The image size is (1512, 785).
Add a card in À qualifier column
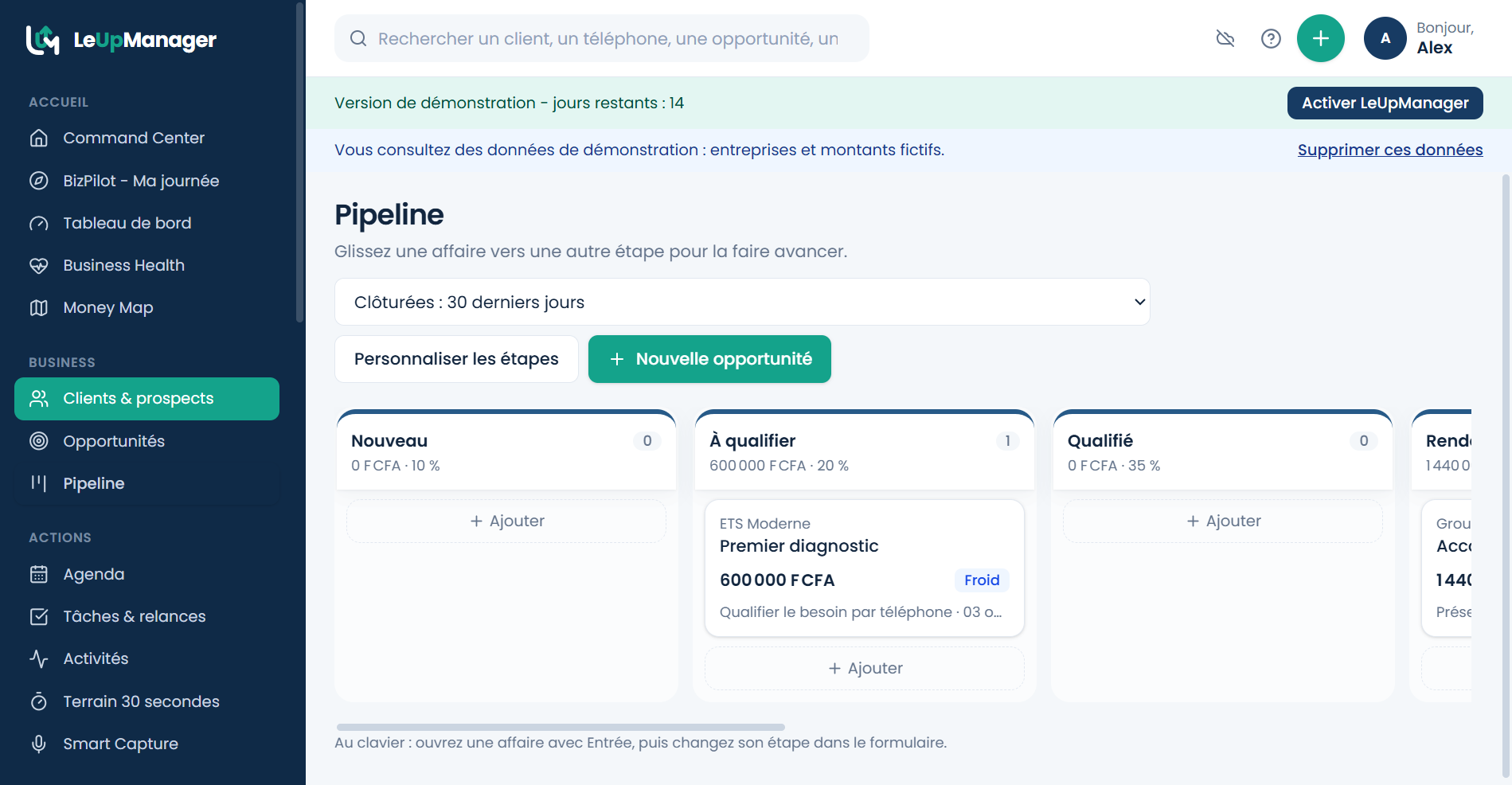(865, 668)
